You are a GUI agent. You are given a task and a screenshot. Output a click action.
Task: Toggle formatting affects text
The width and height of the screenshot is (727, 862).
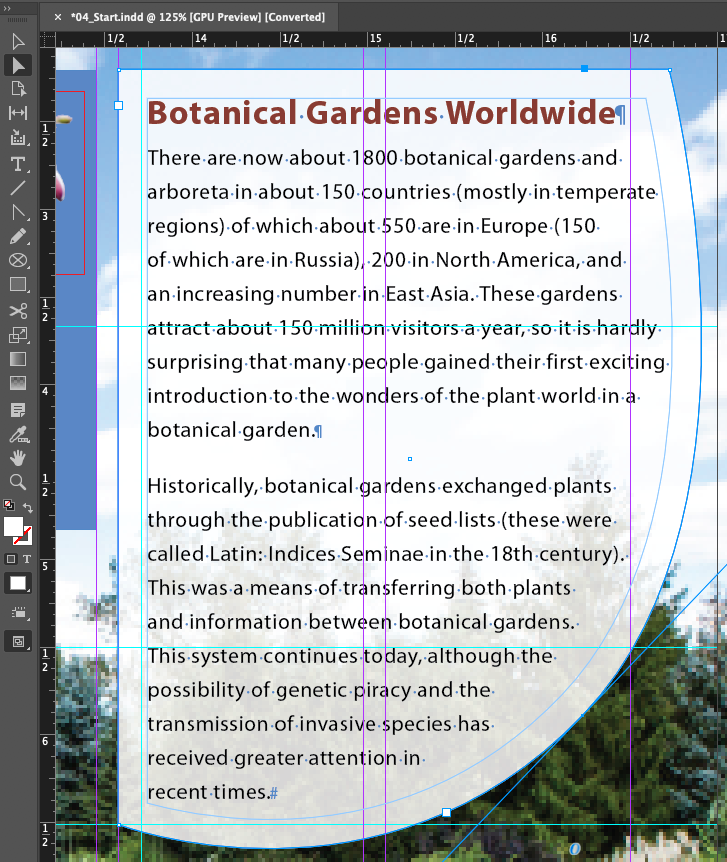pyautogui.click(x=26, y=559)
